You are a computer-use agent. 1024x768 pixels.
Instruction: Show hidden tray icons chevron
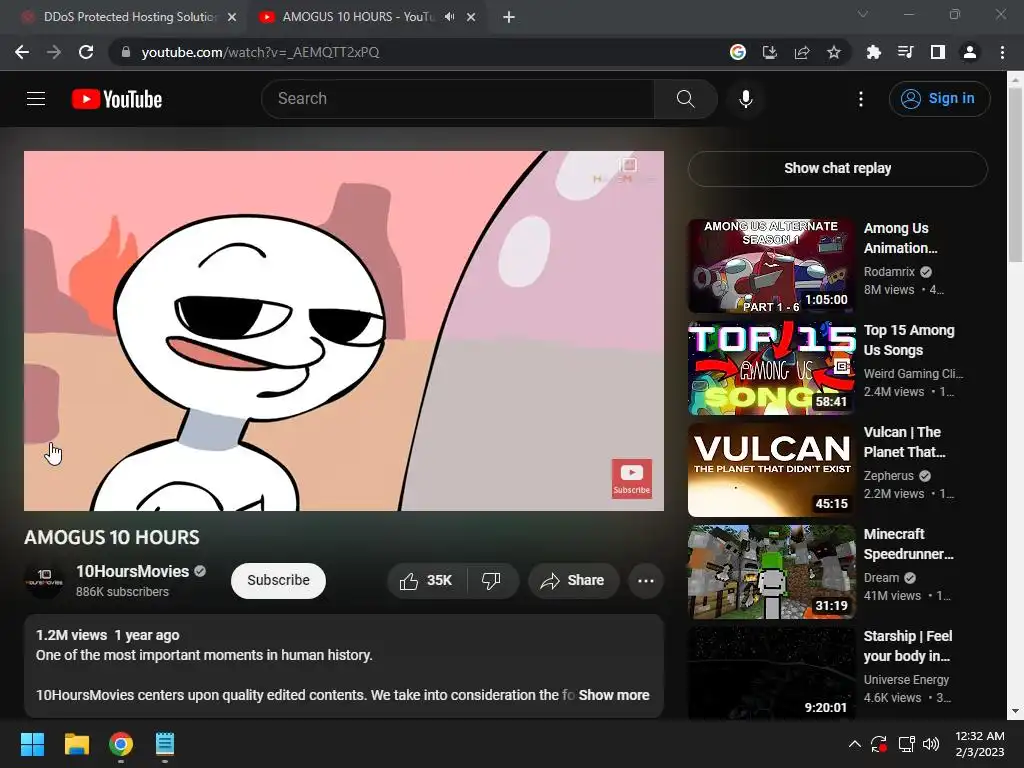[x=854, y=744]
